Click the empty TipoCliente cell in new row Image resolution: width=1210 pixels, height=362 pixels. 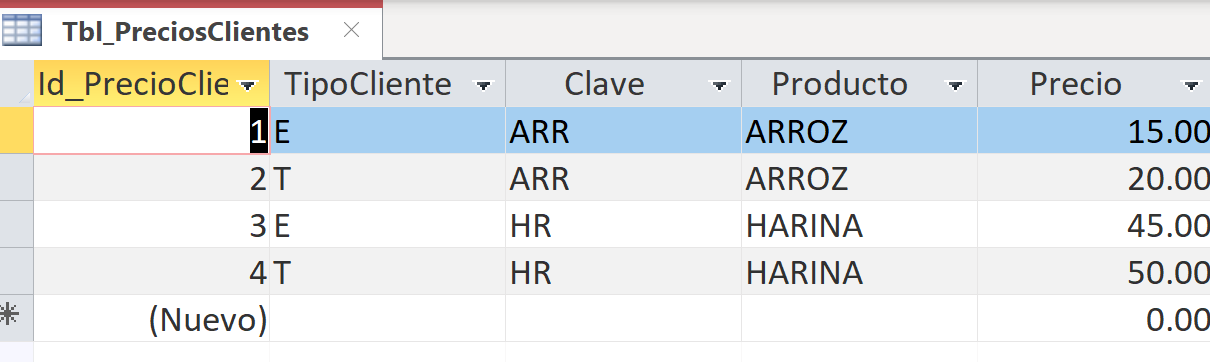pyautogui.click(x=387, y=319)
